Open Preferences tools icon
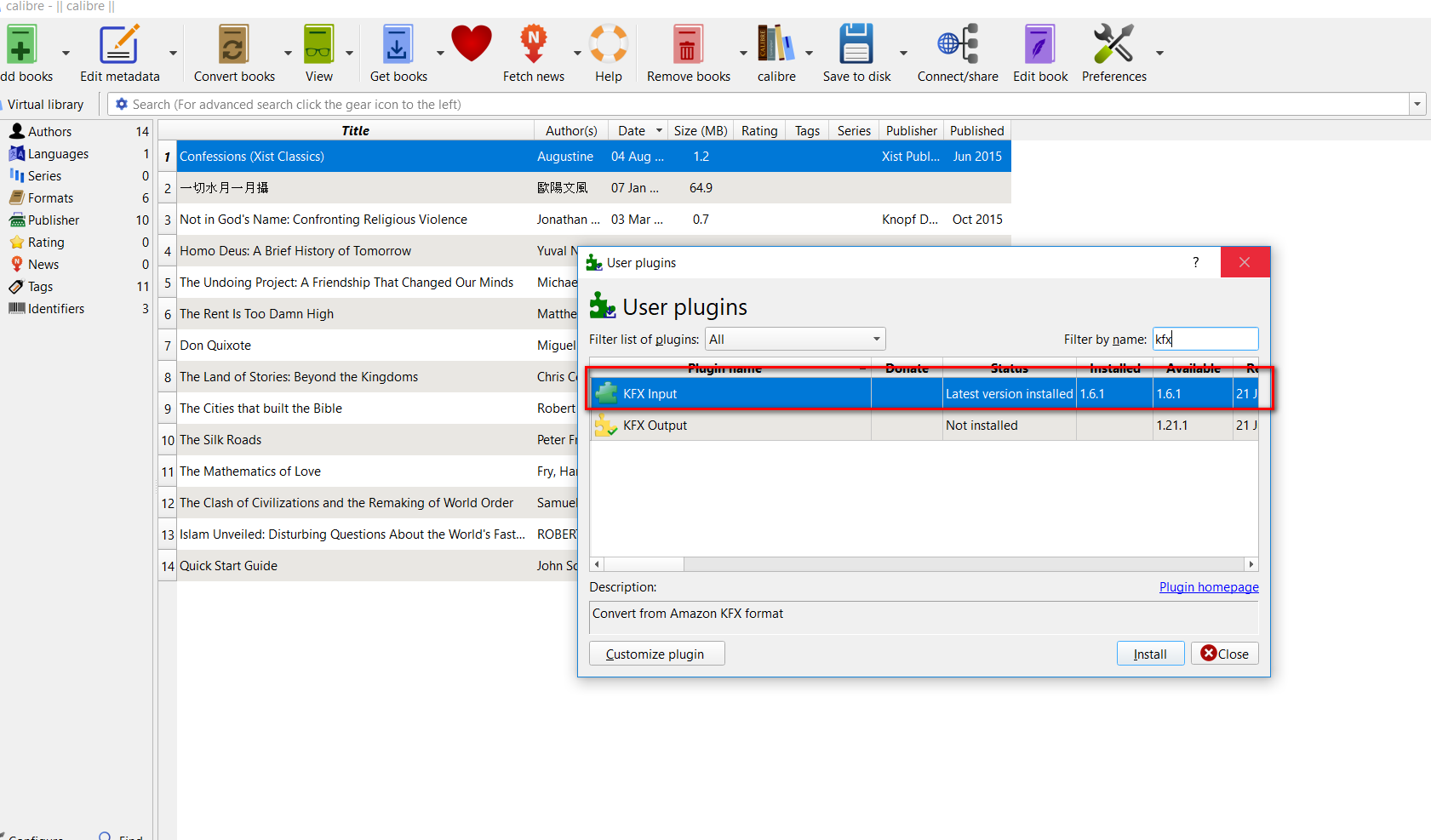The image size is (1431, 840). pos(1113,44)
